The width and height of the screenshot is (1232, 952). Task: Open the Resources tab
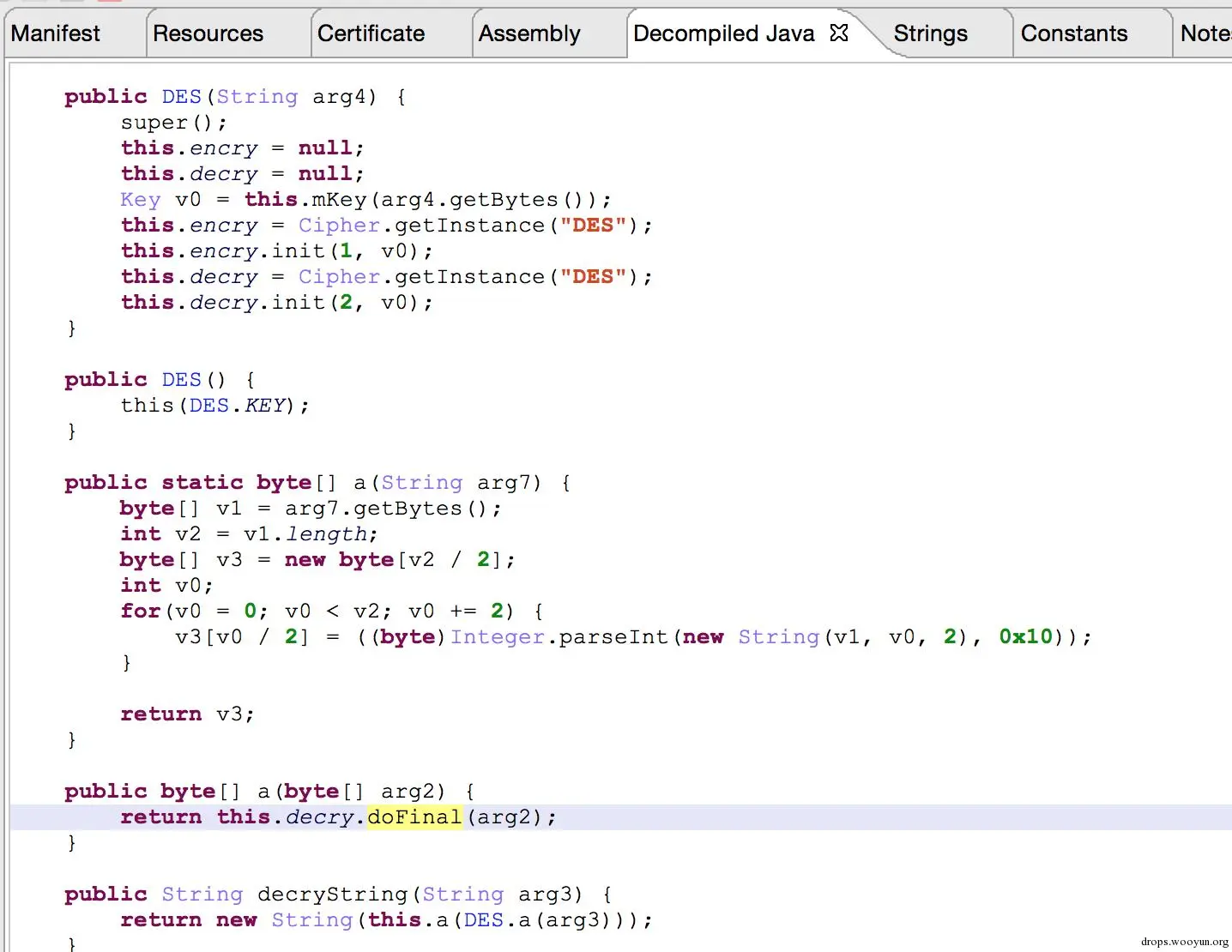(208, 33)
